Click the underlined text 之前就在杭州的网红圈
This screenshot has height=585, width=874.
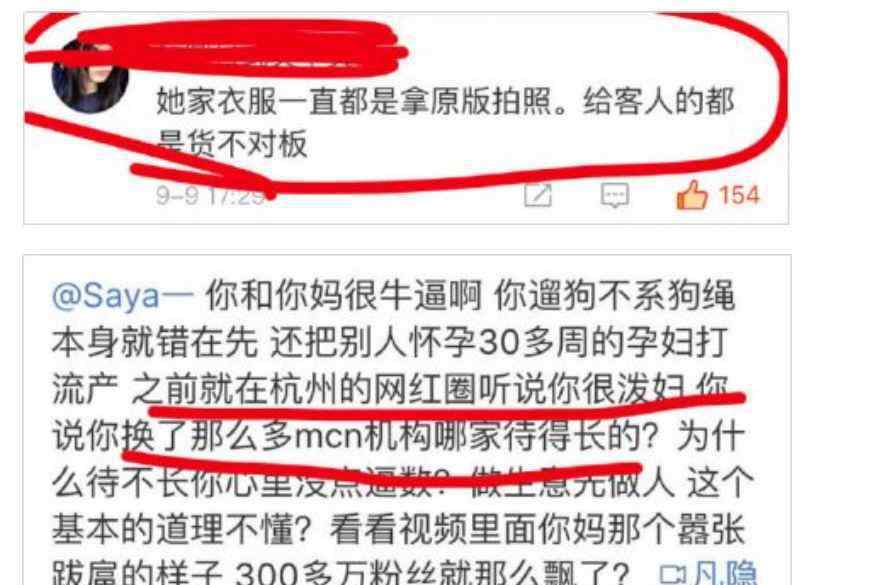303,389
